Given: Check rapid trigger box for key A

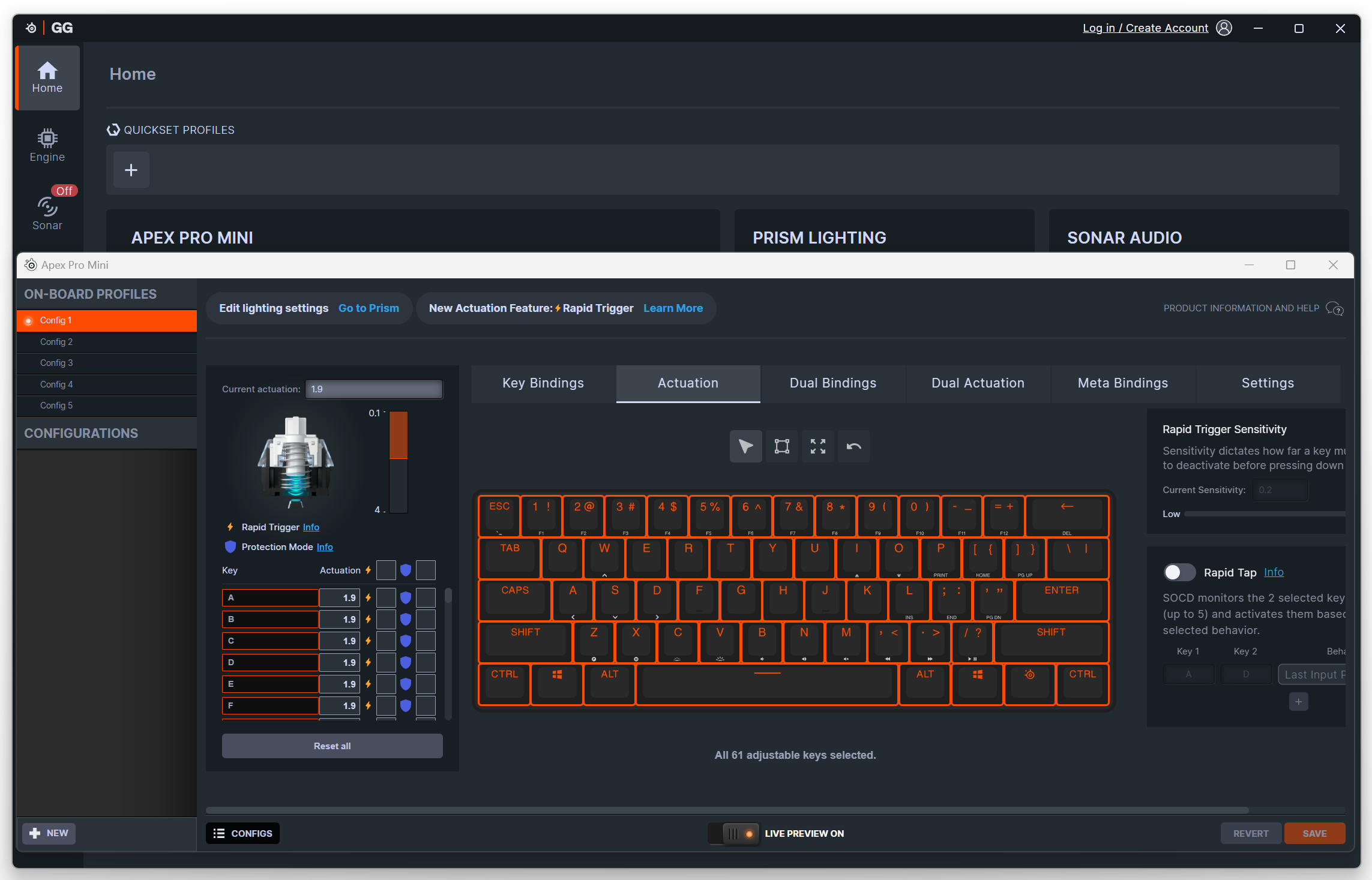Looking at the screenshot, I should [x=386, y=597].
